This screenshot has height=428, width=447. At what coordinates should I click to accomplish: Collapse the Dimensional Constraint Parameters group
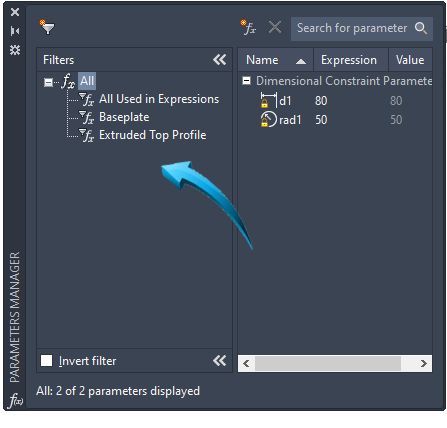click(x=246, y=81)
